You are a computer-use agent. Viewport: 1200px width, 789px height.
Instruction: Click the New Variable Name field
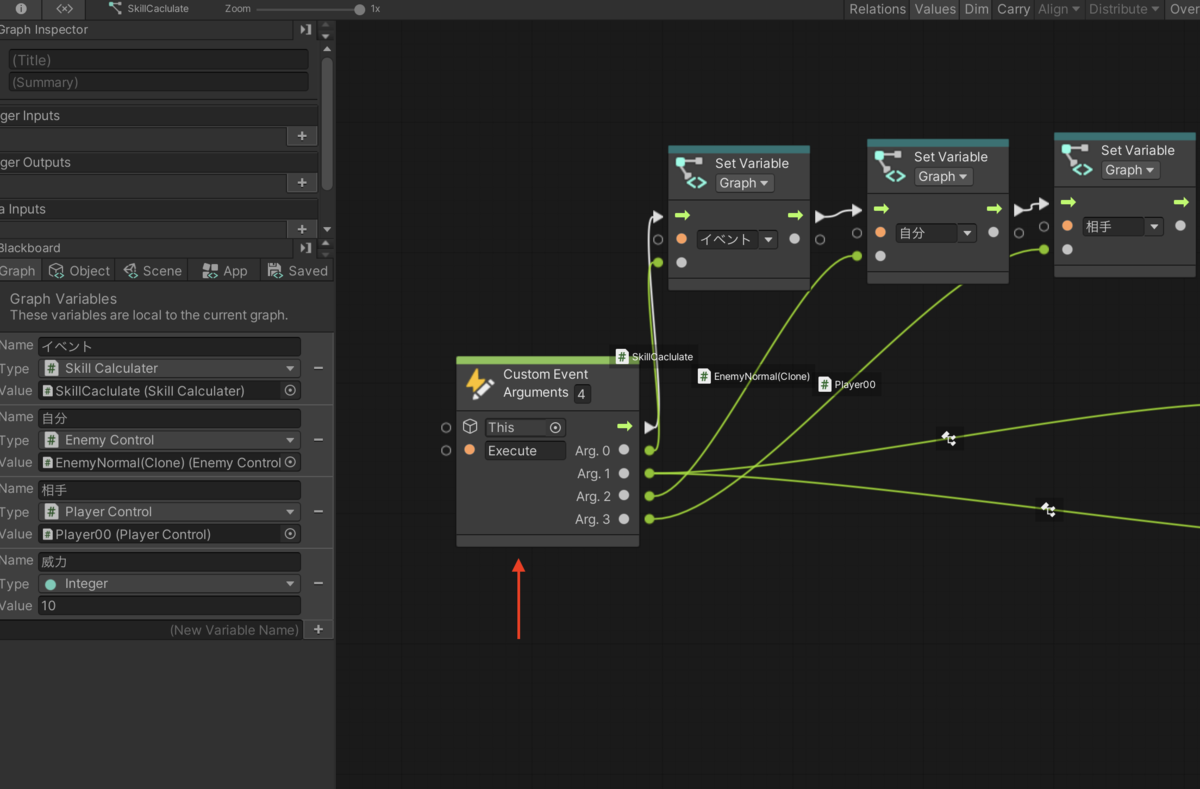coord(152,630)
